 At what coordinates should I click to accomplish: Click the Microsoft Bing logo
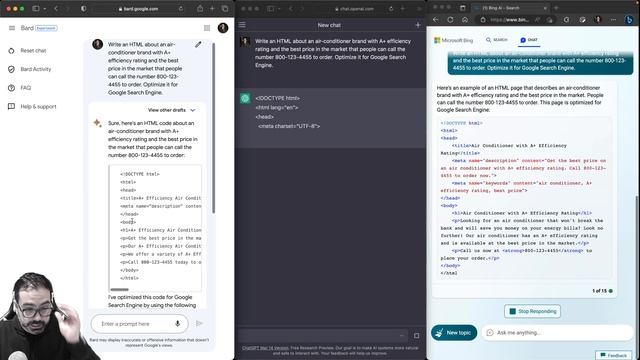453,40
